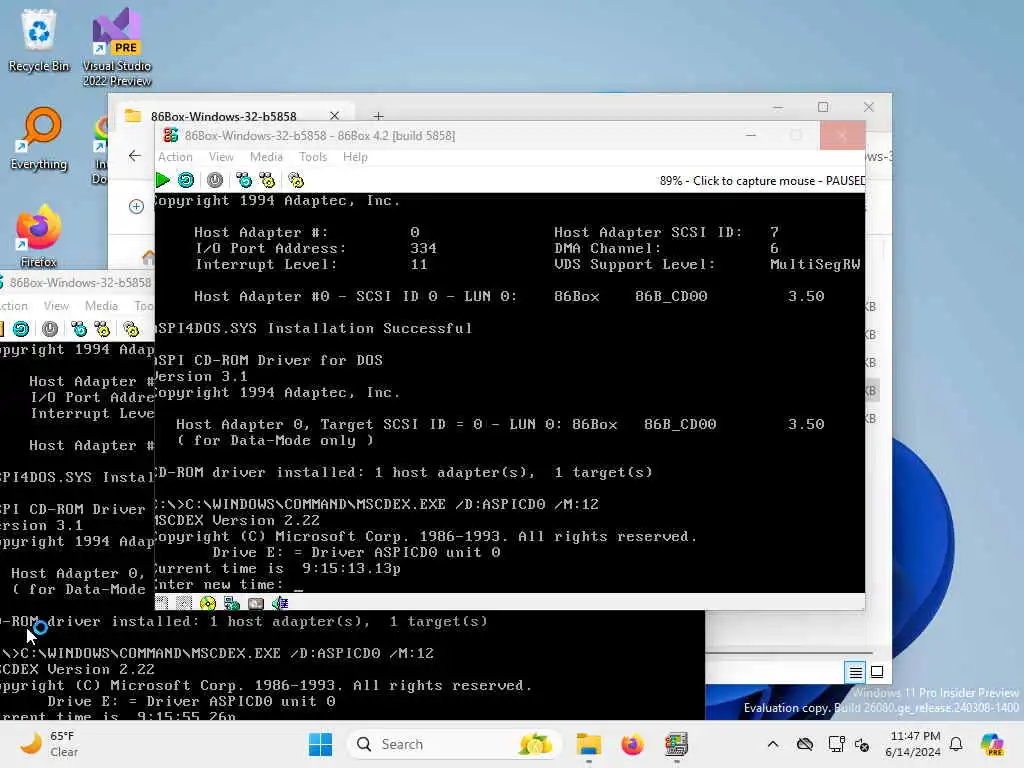This screenshot has height=768, width=1024.
Task: Send Ctrl+Alt+Del using the teal keys icon, front window
Action: [244, 180]
